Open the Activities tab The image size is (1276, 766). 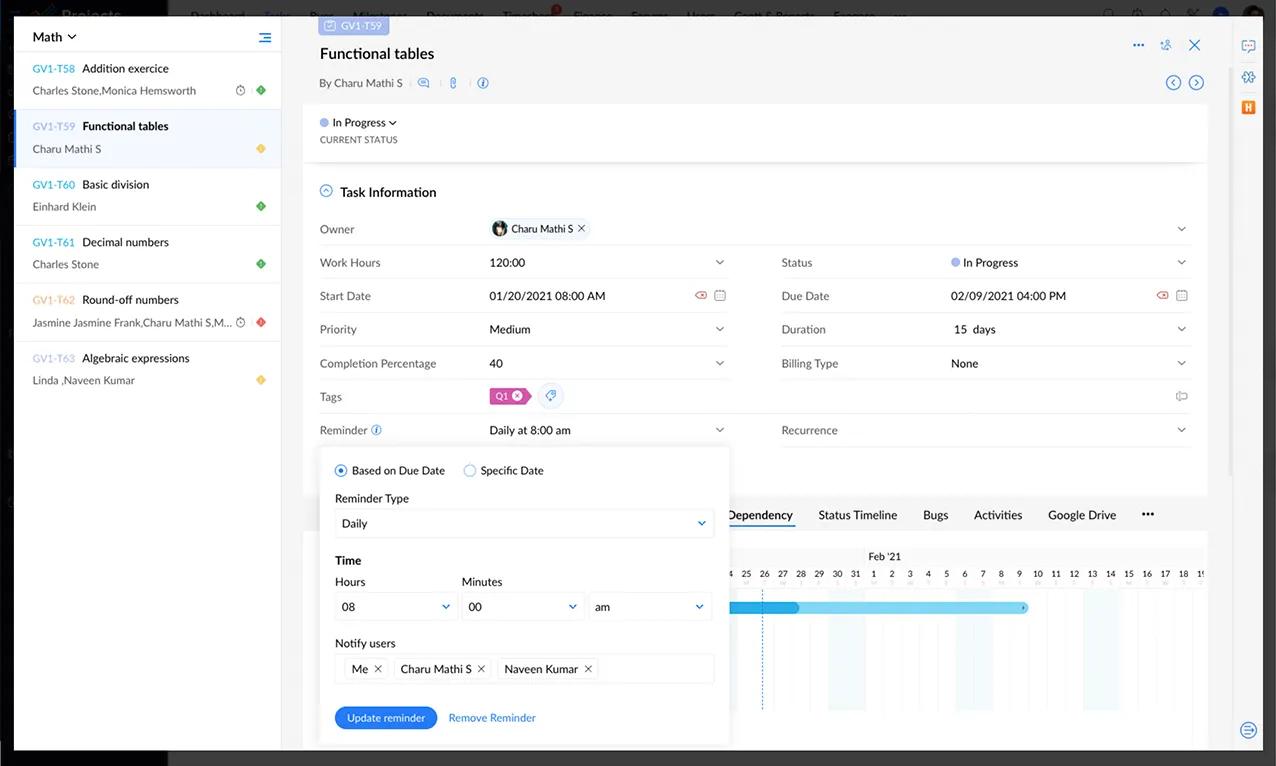(x=997, y=515)
